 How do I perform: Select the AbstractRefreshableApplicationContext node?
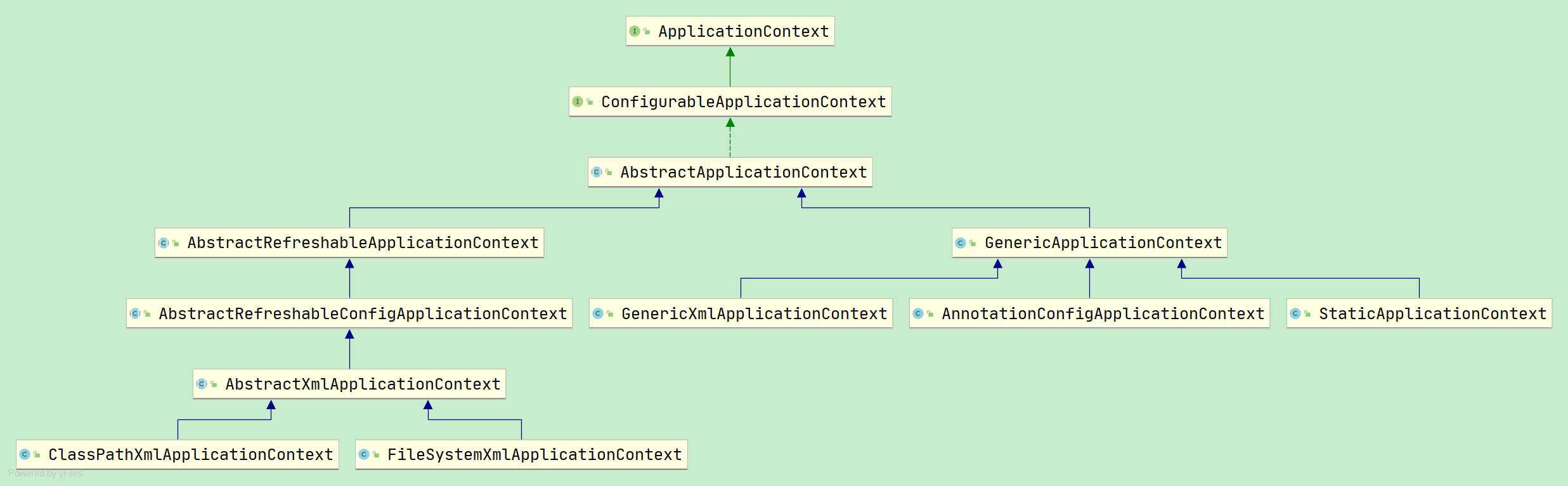point(363,243)
